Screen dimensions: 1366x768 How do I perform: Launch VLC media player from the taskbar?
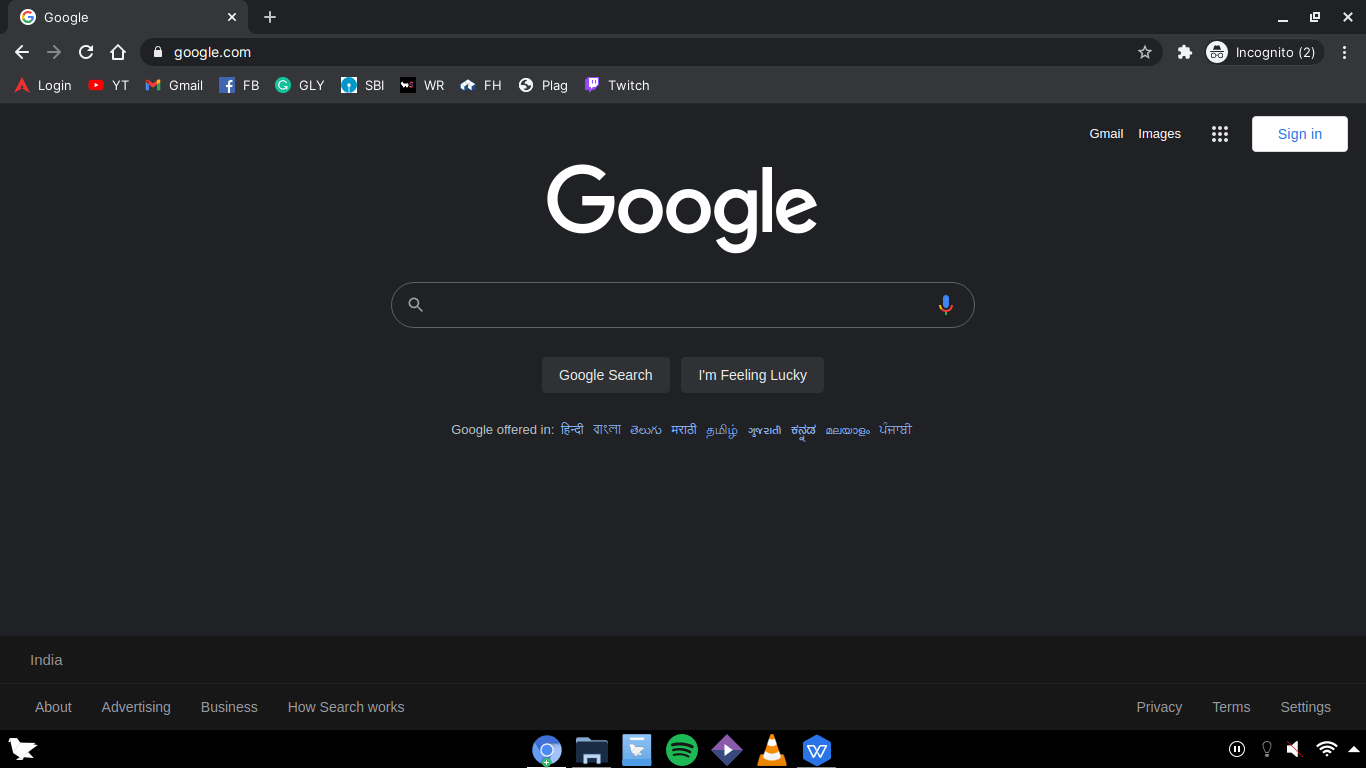click(772, 750)
